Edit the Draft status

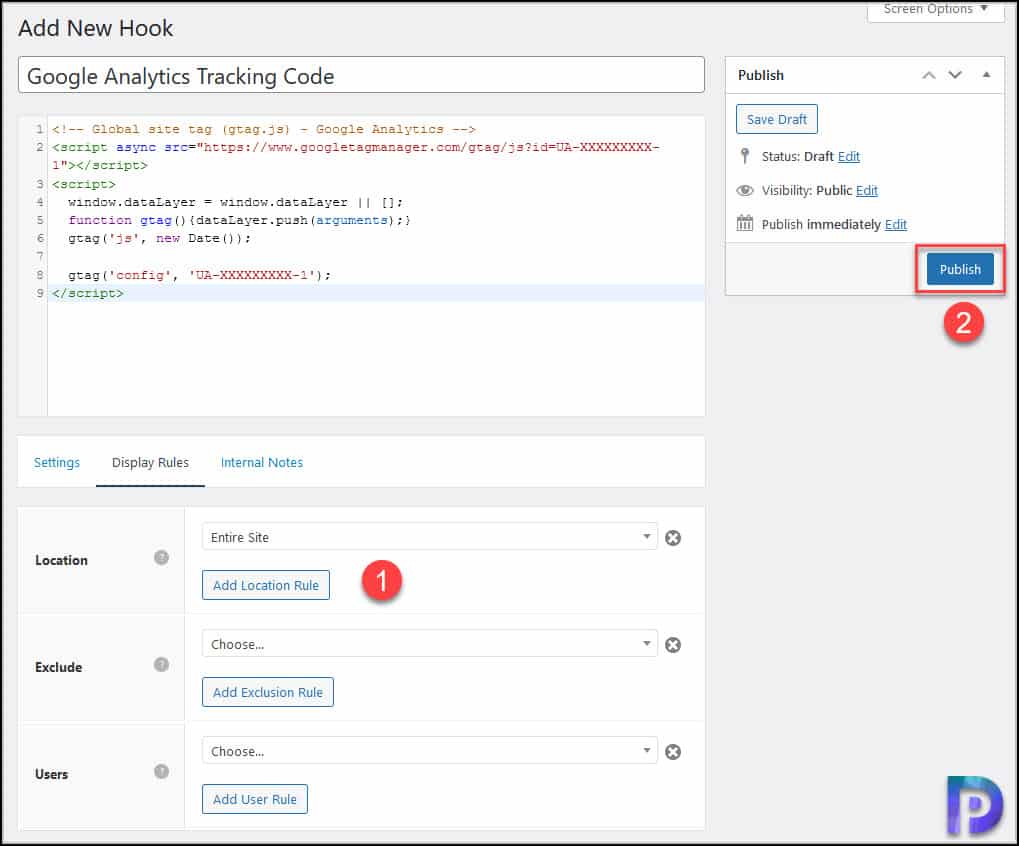click(x=849, y=157)
